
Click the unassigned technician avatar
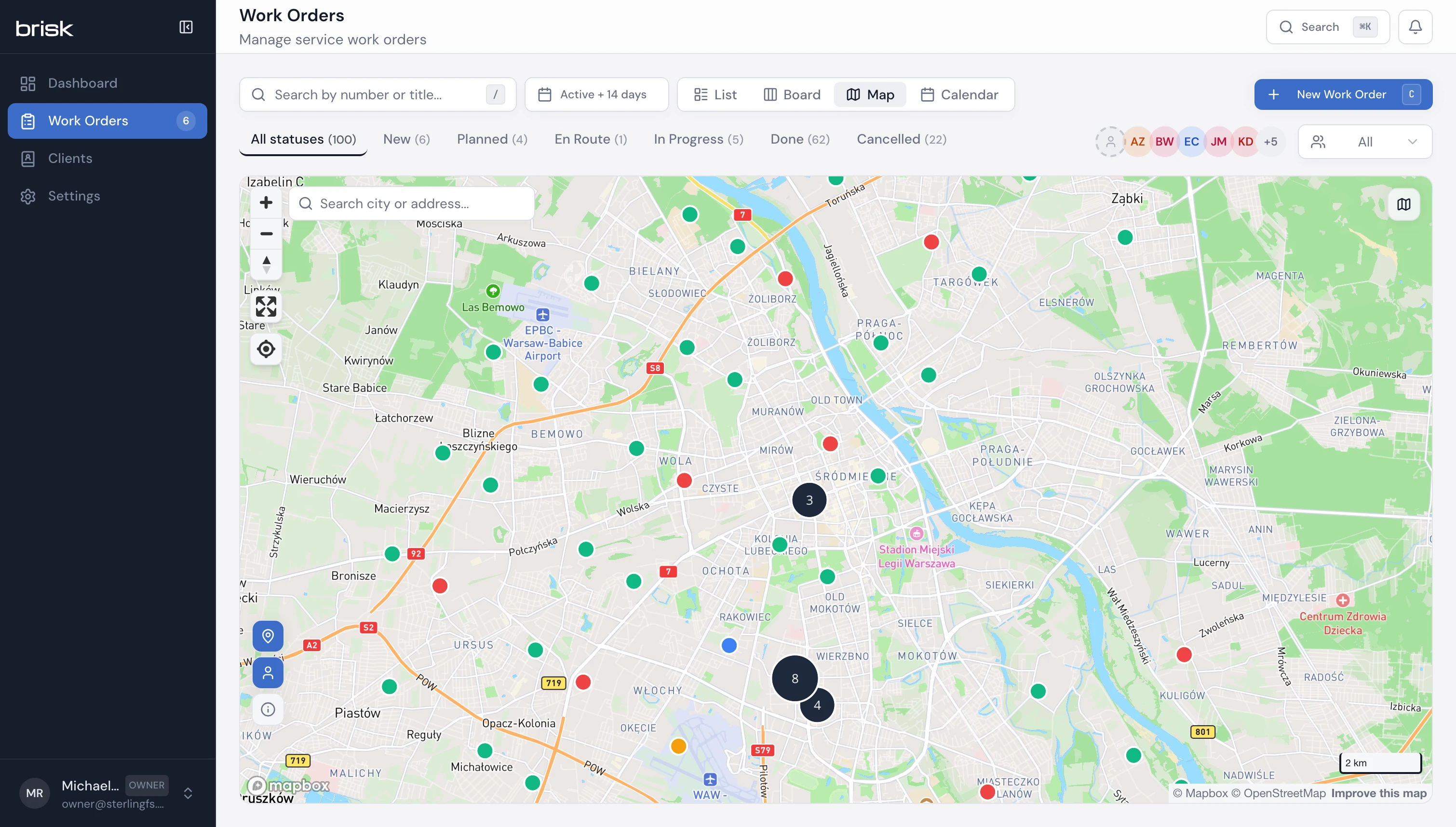(x=1110, y=142)
